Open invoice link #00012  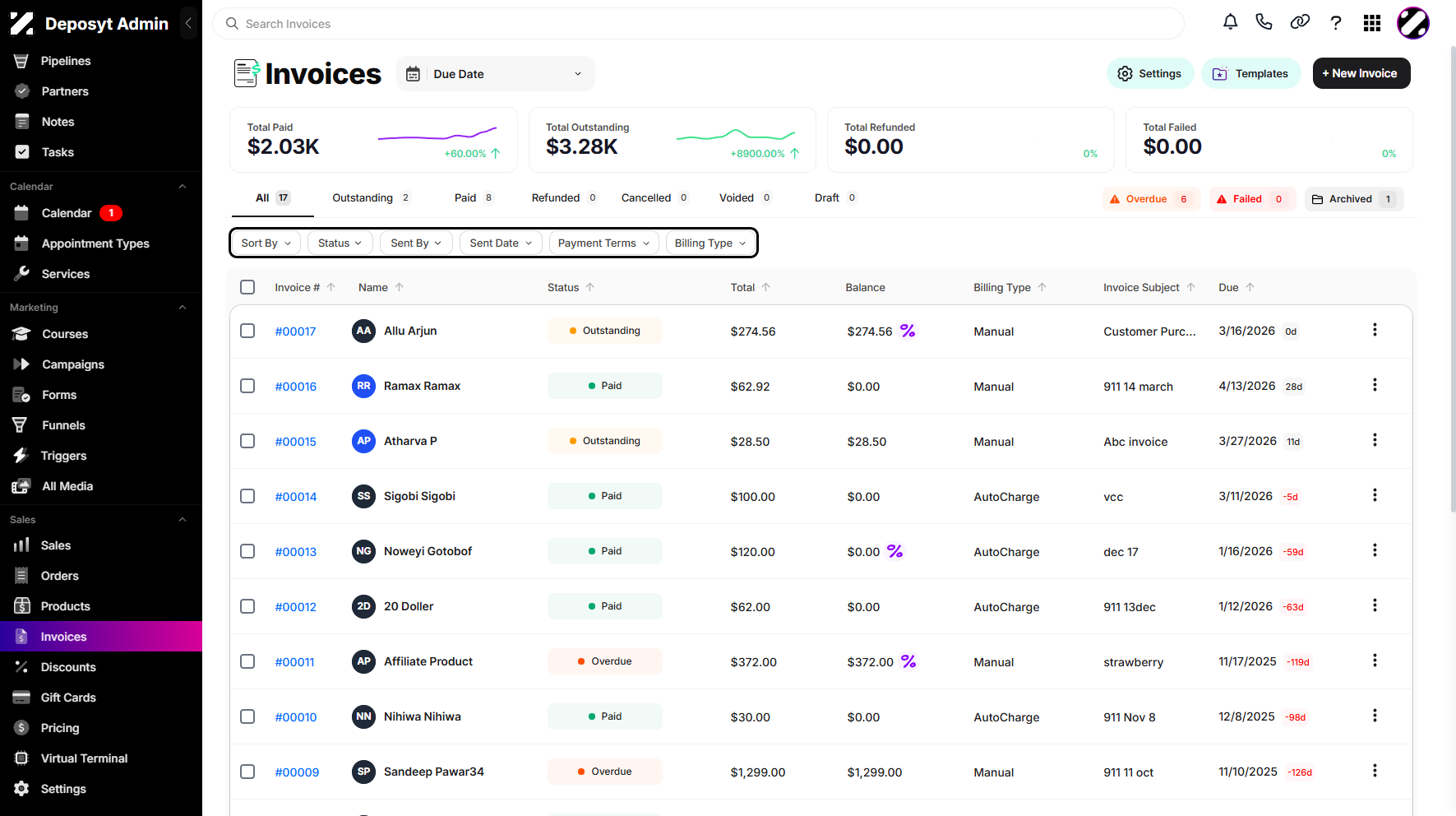click(296, 607)
